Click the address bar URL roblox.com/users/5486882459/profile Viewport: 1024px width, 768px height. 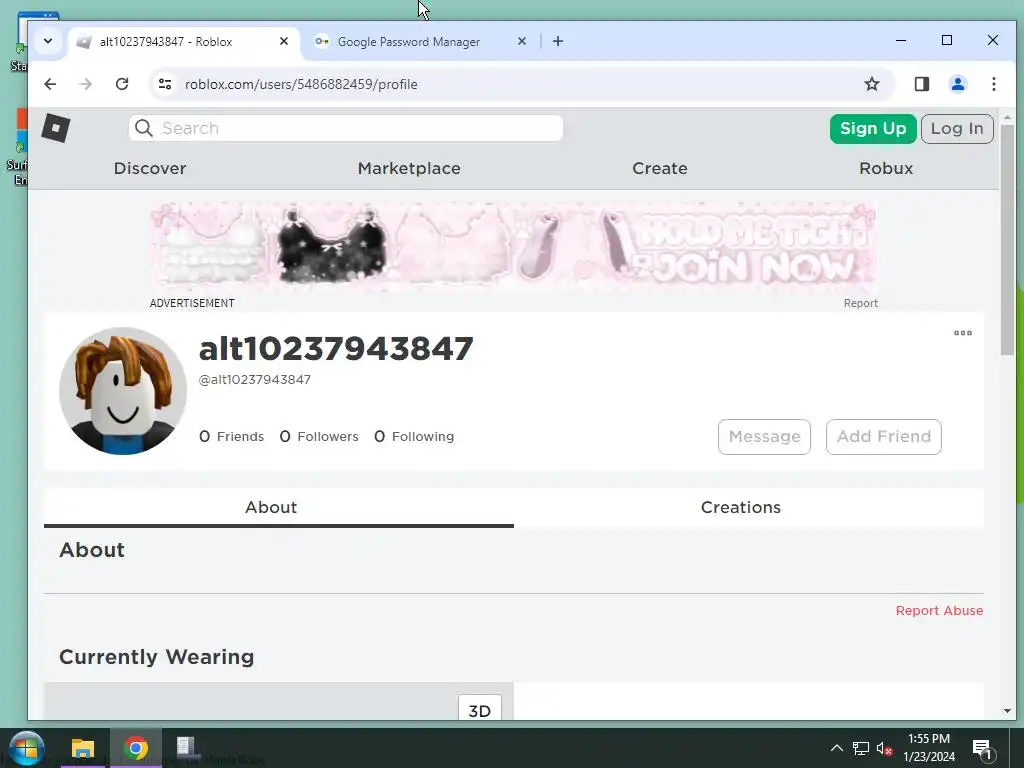point(301,84)
